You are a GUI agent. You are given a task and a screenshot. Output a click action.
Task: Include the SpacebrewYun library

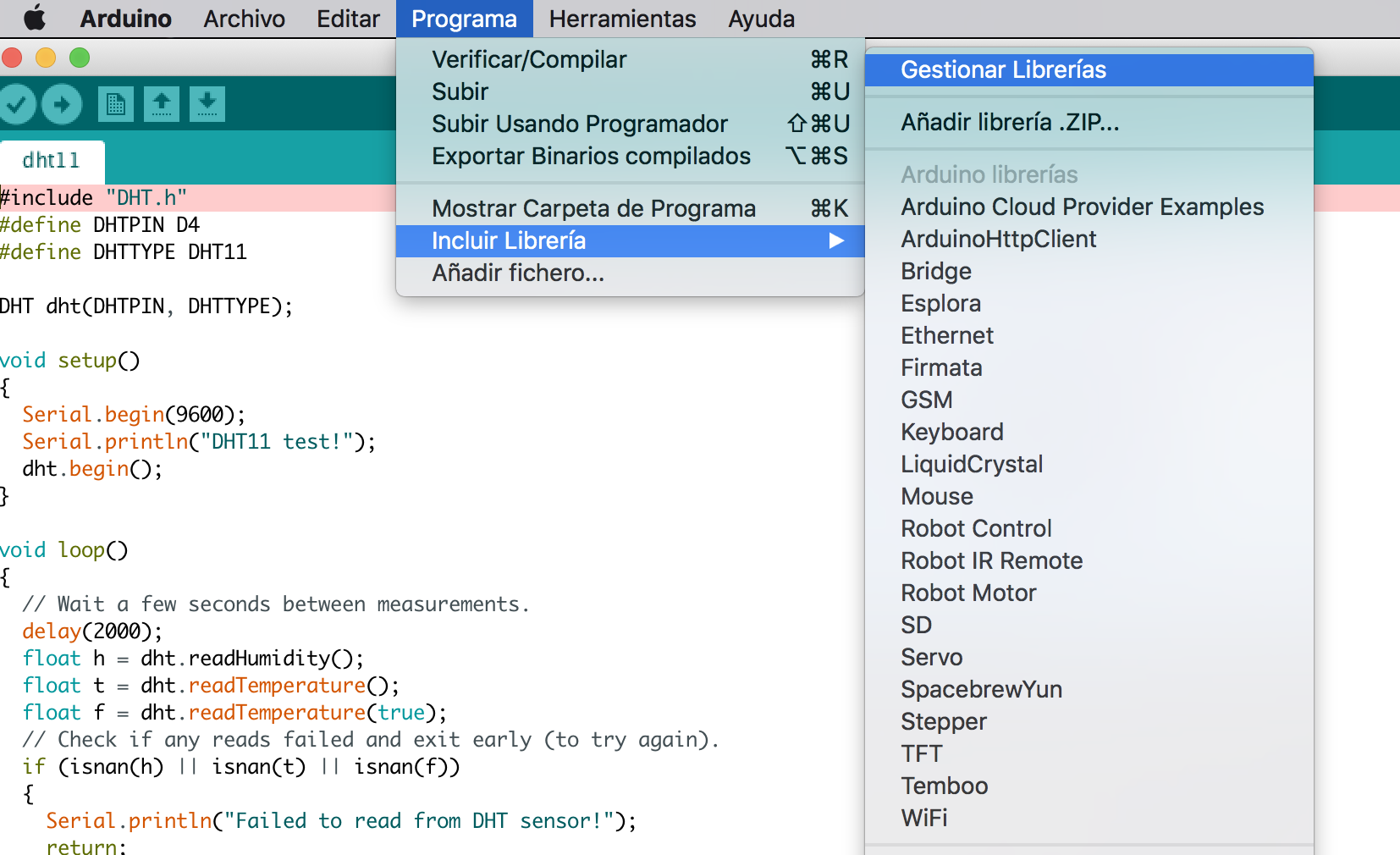(1089, 689)
